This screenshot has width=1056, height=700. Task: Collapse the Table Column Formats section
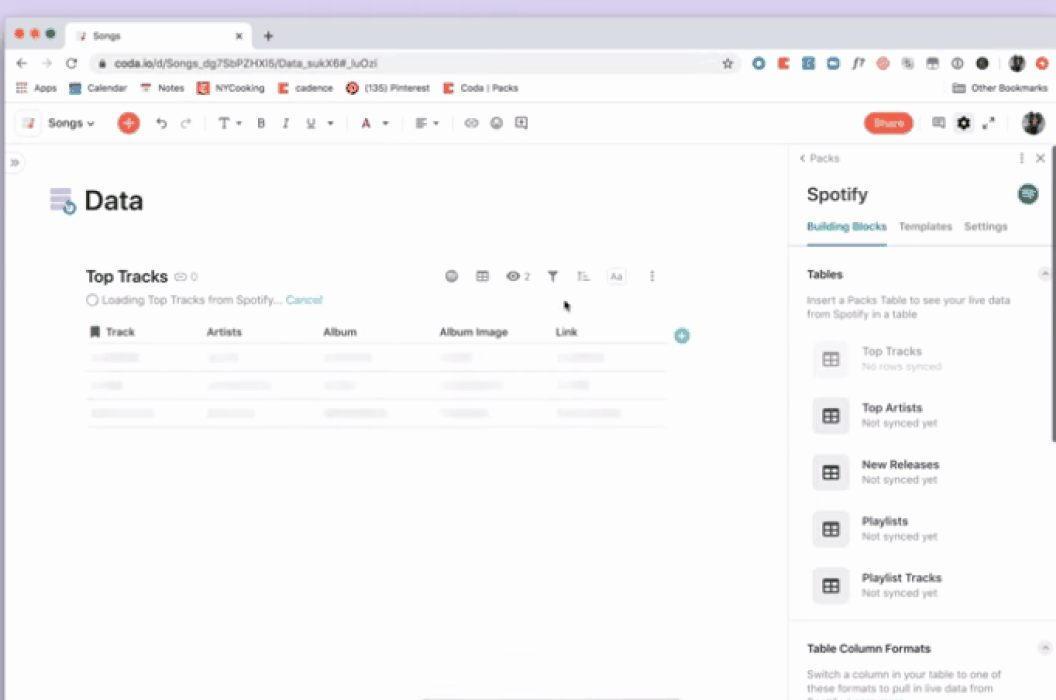pos(1045,648)
